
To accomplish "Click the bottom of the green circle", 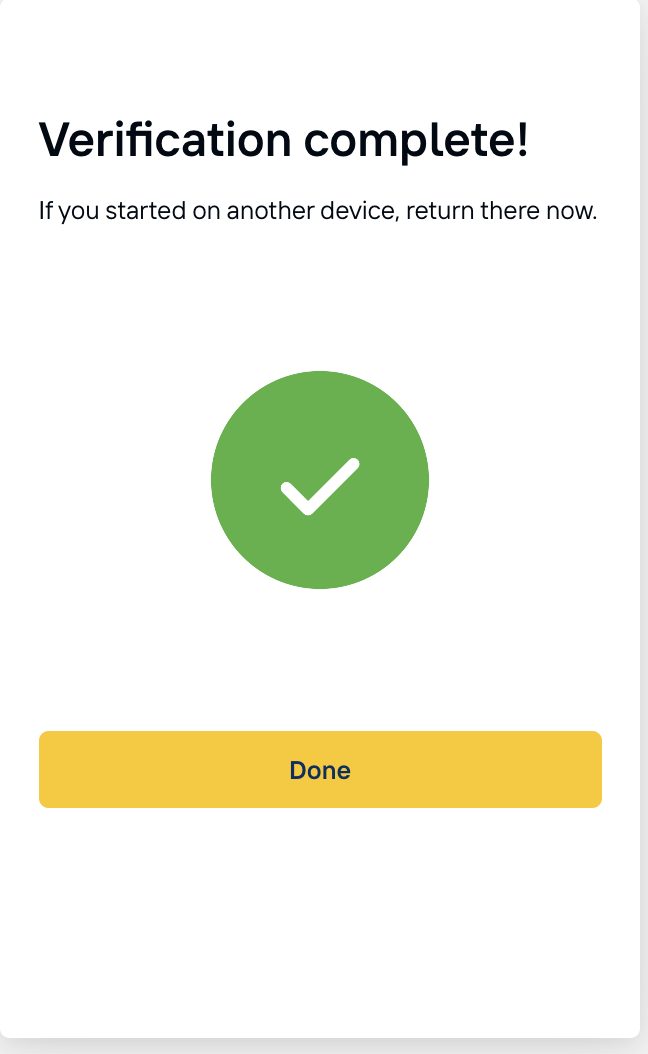I will pyautogui.click(x=320, y=577).
